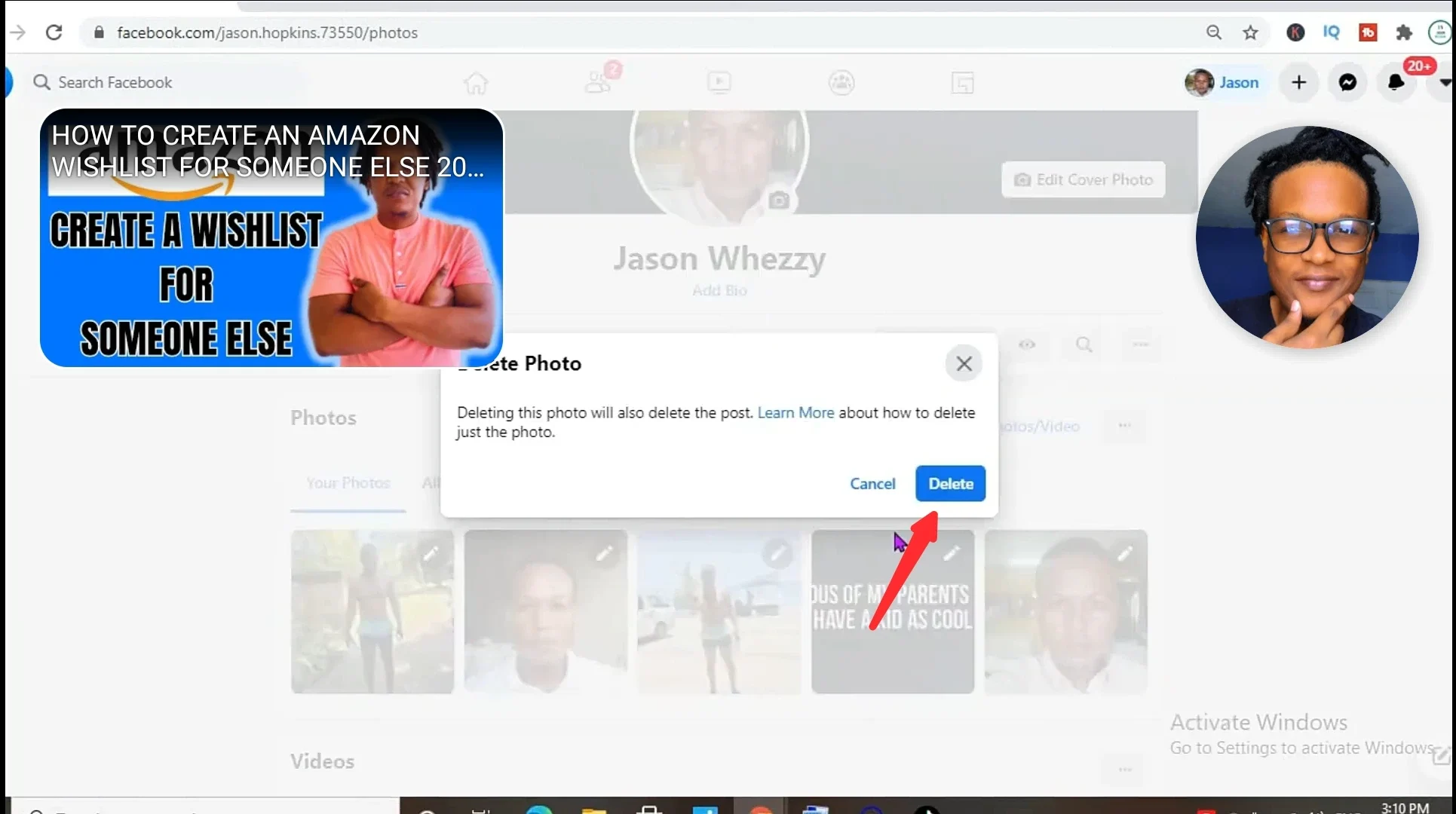The image size is (1456, 814).
Task: Expand the Account dropdown arrow
Action: [1443, 82]
